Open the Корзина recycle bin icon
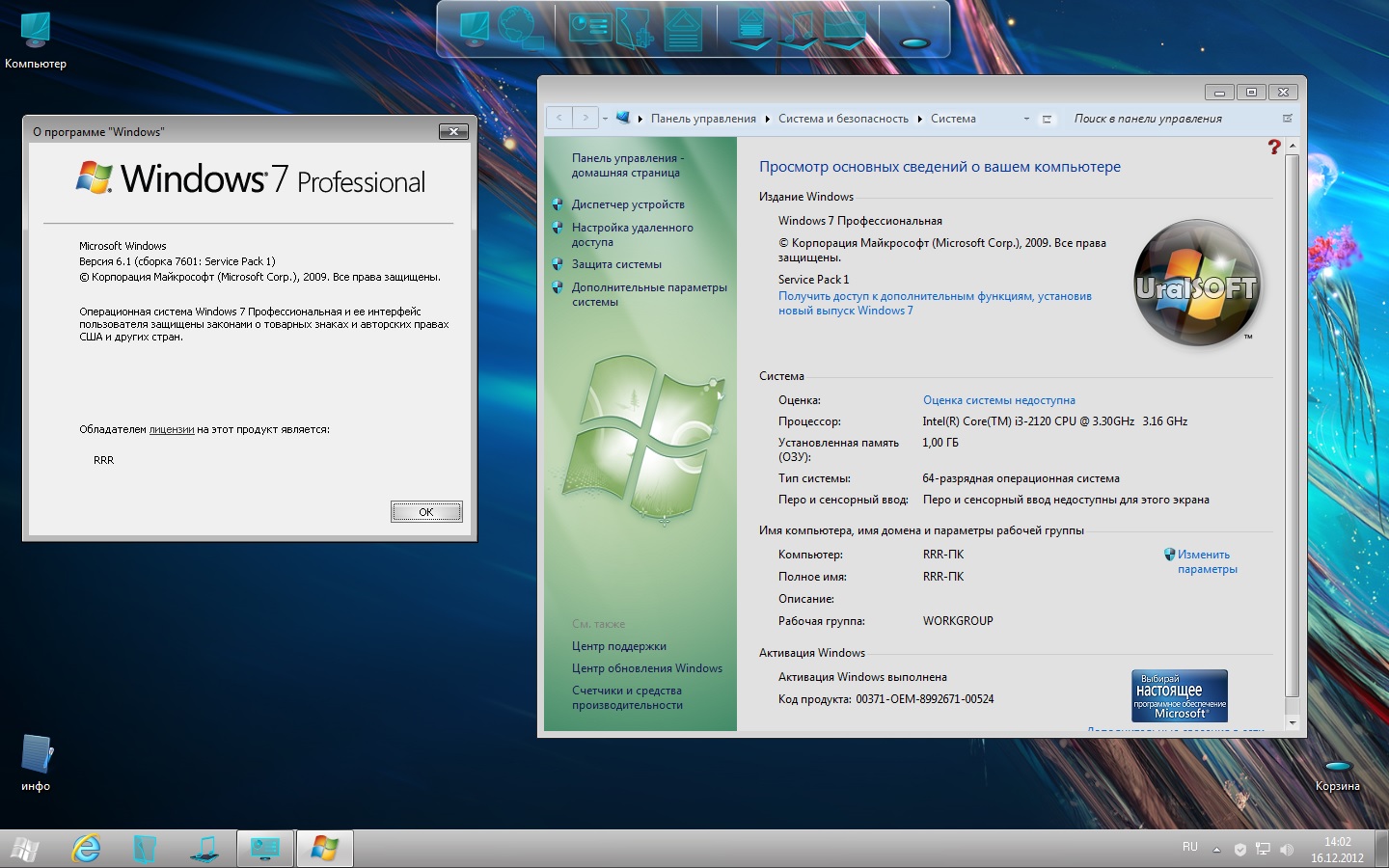The height and width of the screenshot is (868, 1389). pyautogui.click(x=1337, y=776)
